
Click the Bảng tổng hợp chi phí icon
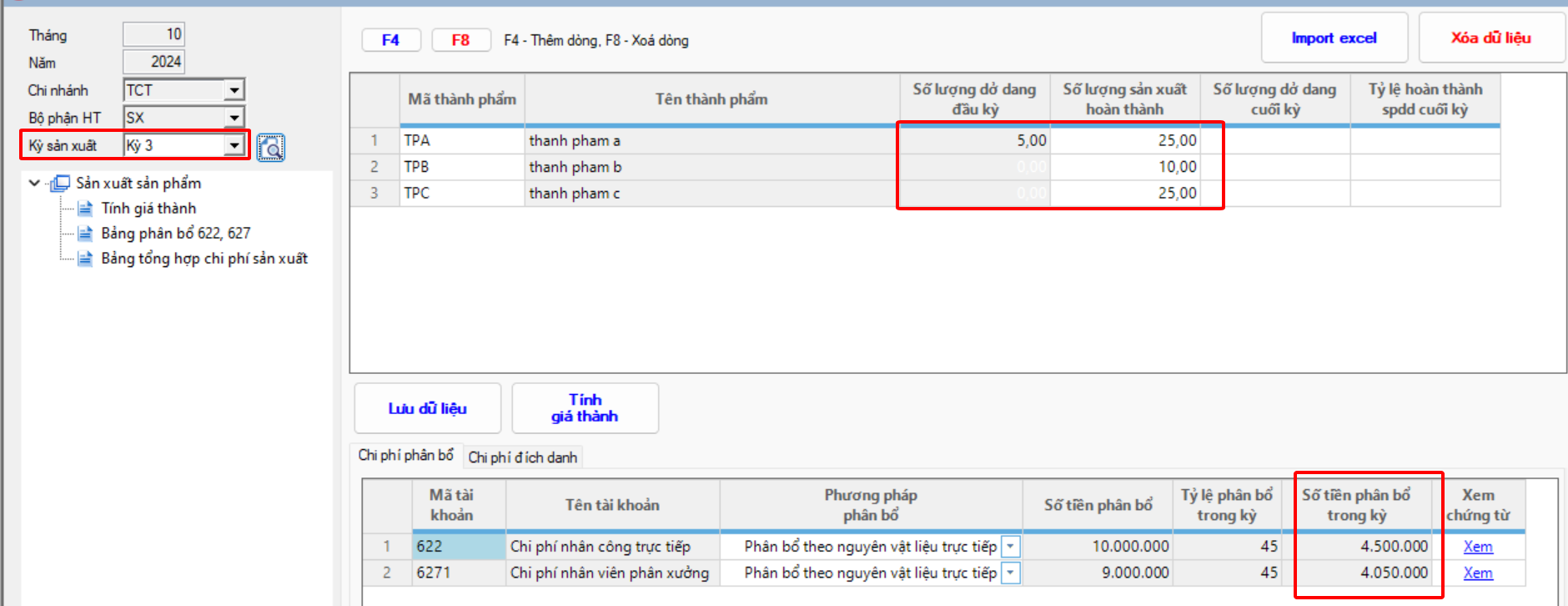(85, 259)
